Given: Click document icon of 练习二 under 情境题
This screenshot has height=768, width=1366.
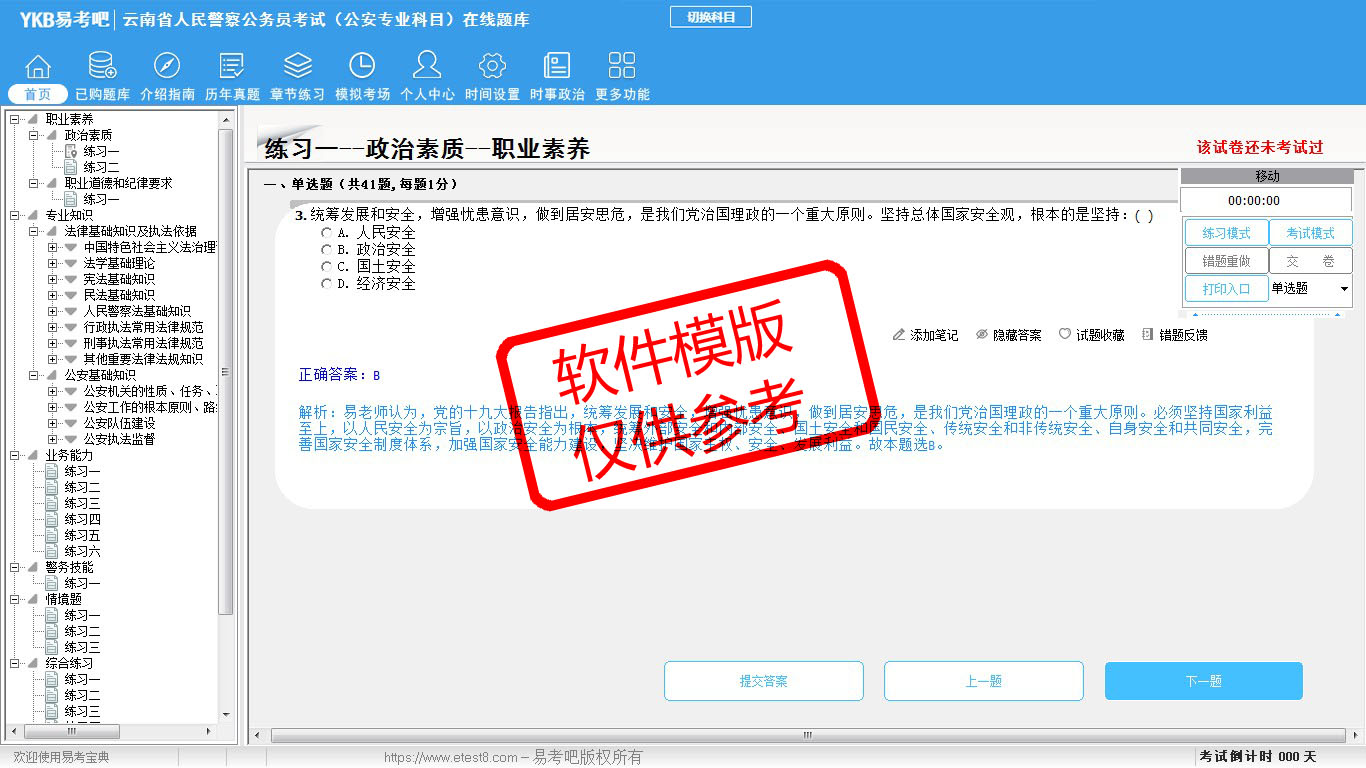Looking at the screenshot, I should tap(52, 631).
